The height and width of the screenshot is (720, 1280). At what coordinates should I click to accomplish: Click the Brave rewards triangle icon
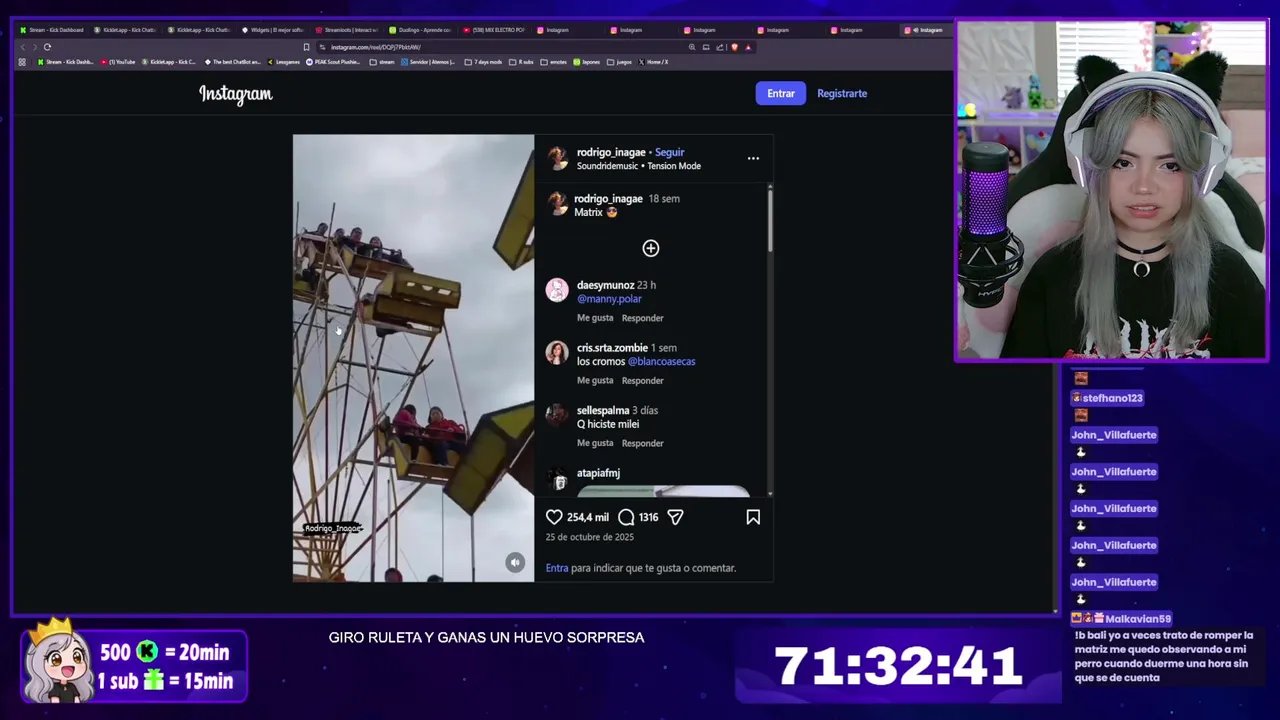pos(748,47)
